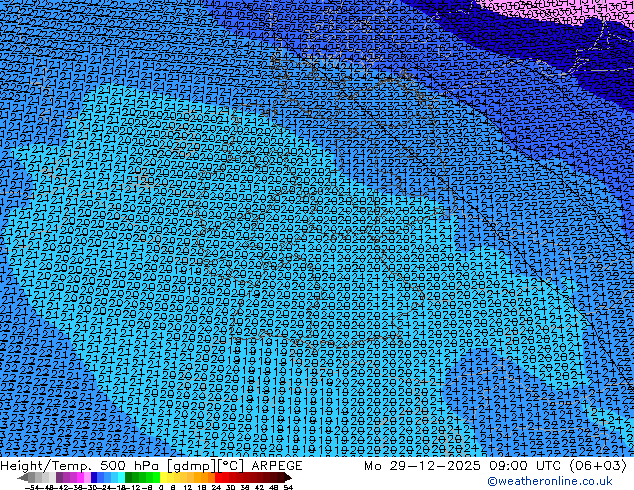
Task: Click the legend value '24'
Action: [x=216, y=487]
